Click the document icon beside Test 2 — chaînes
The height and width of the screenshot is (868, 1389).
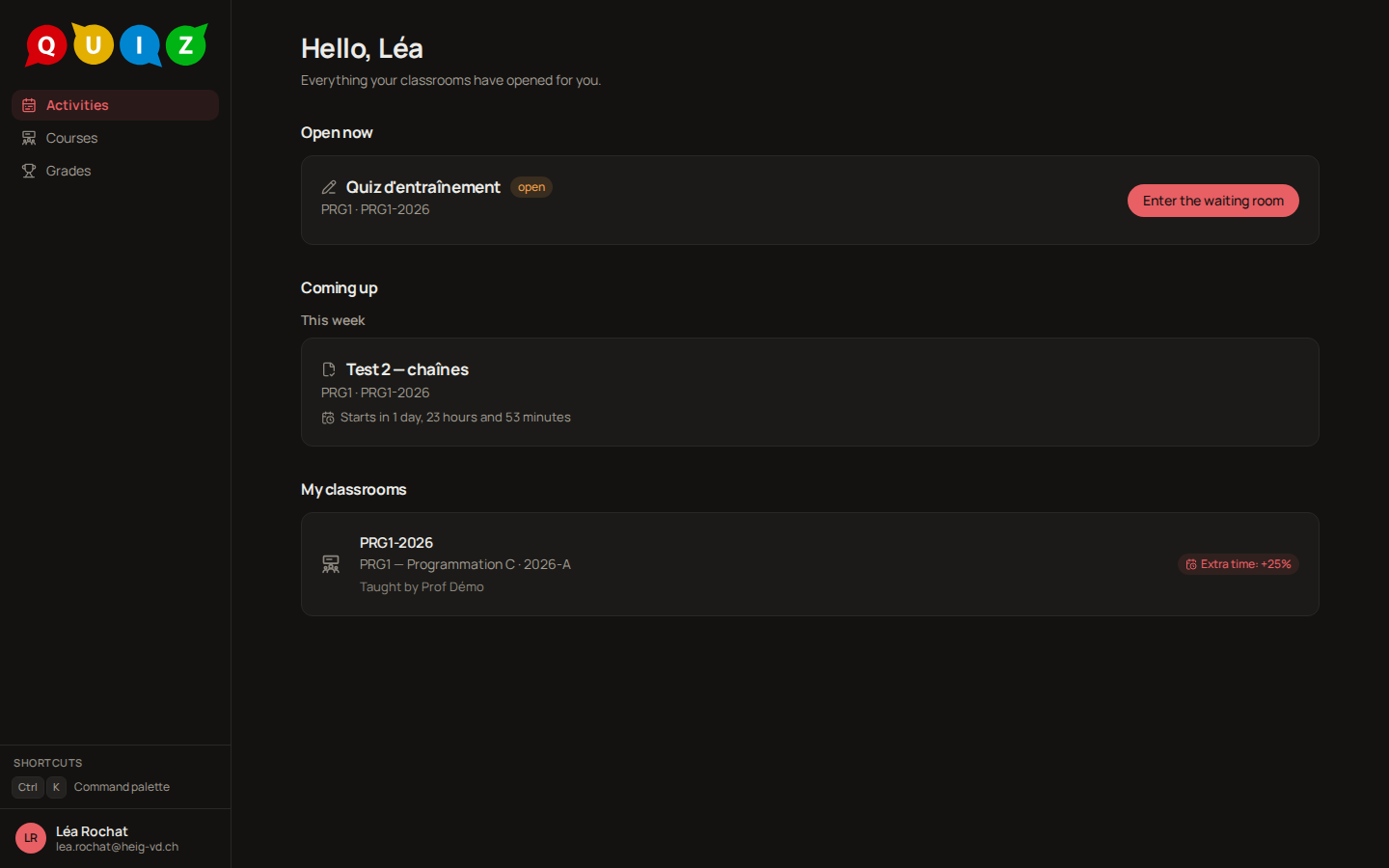tap(329, 369)
